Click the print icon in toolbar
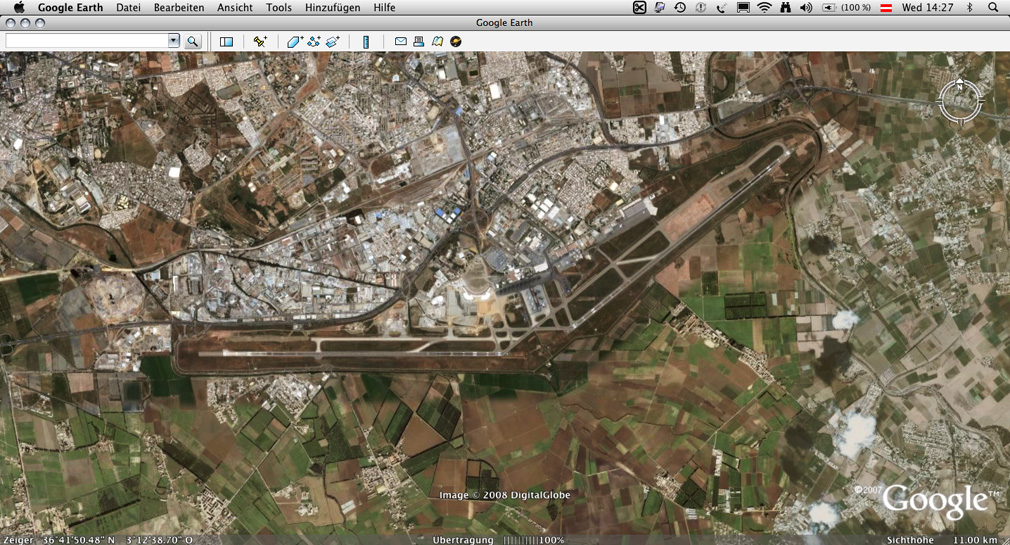1010x545 pixels. point(419,42)
